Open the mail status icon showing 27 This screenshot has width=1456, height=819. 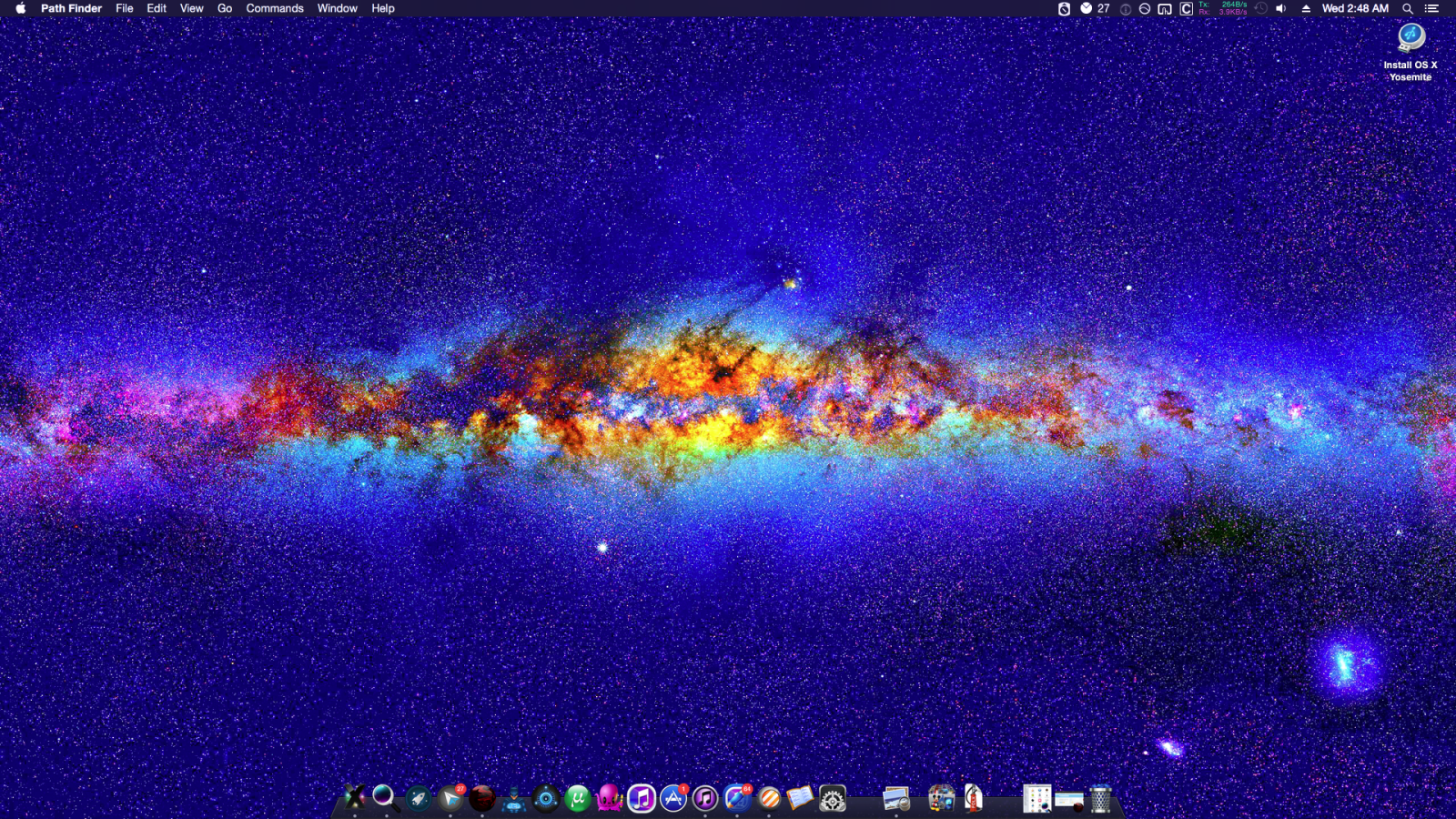point(1095,8)
